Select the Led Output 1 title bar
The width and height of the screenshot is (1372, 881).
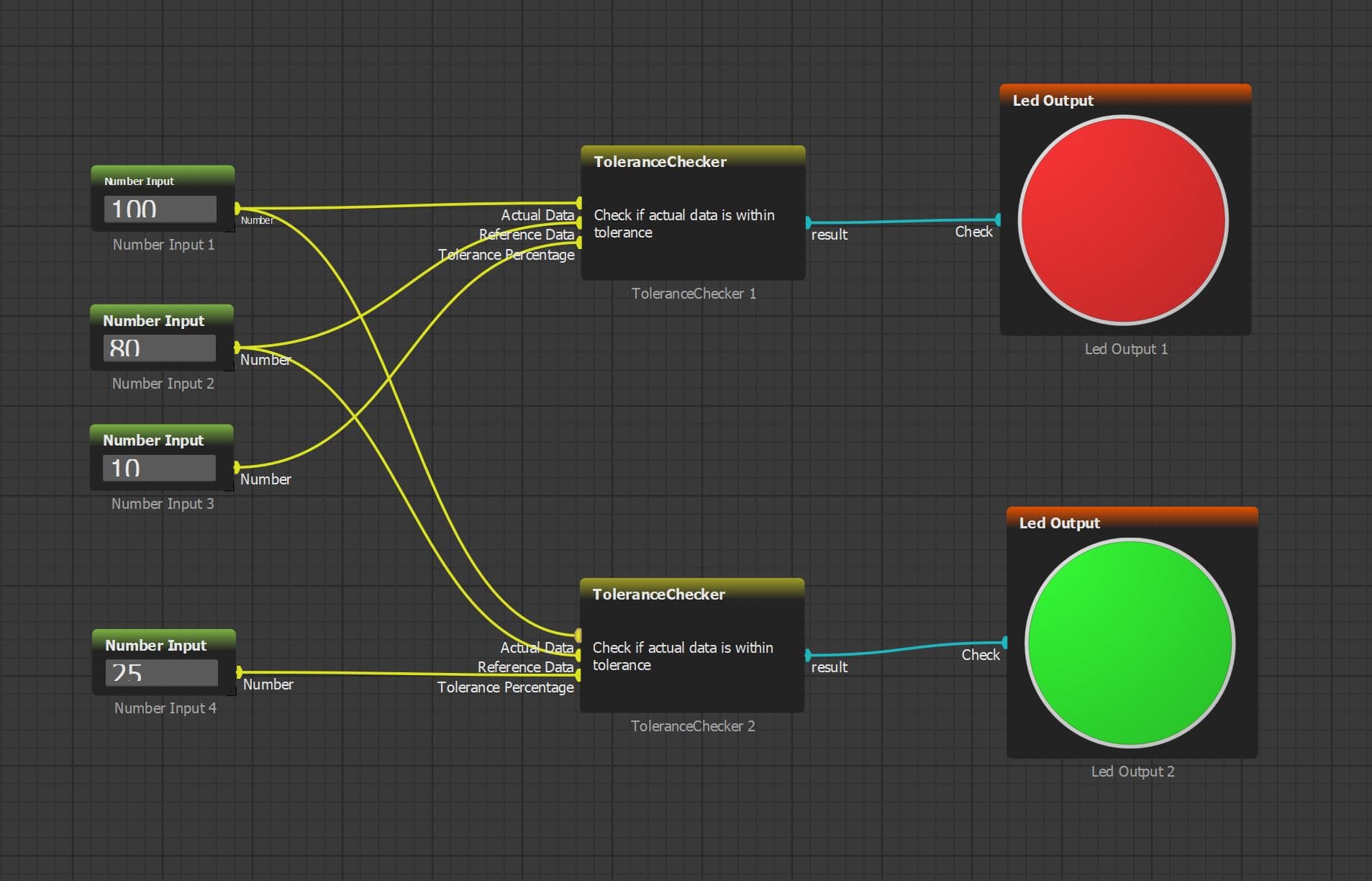1125,100
